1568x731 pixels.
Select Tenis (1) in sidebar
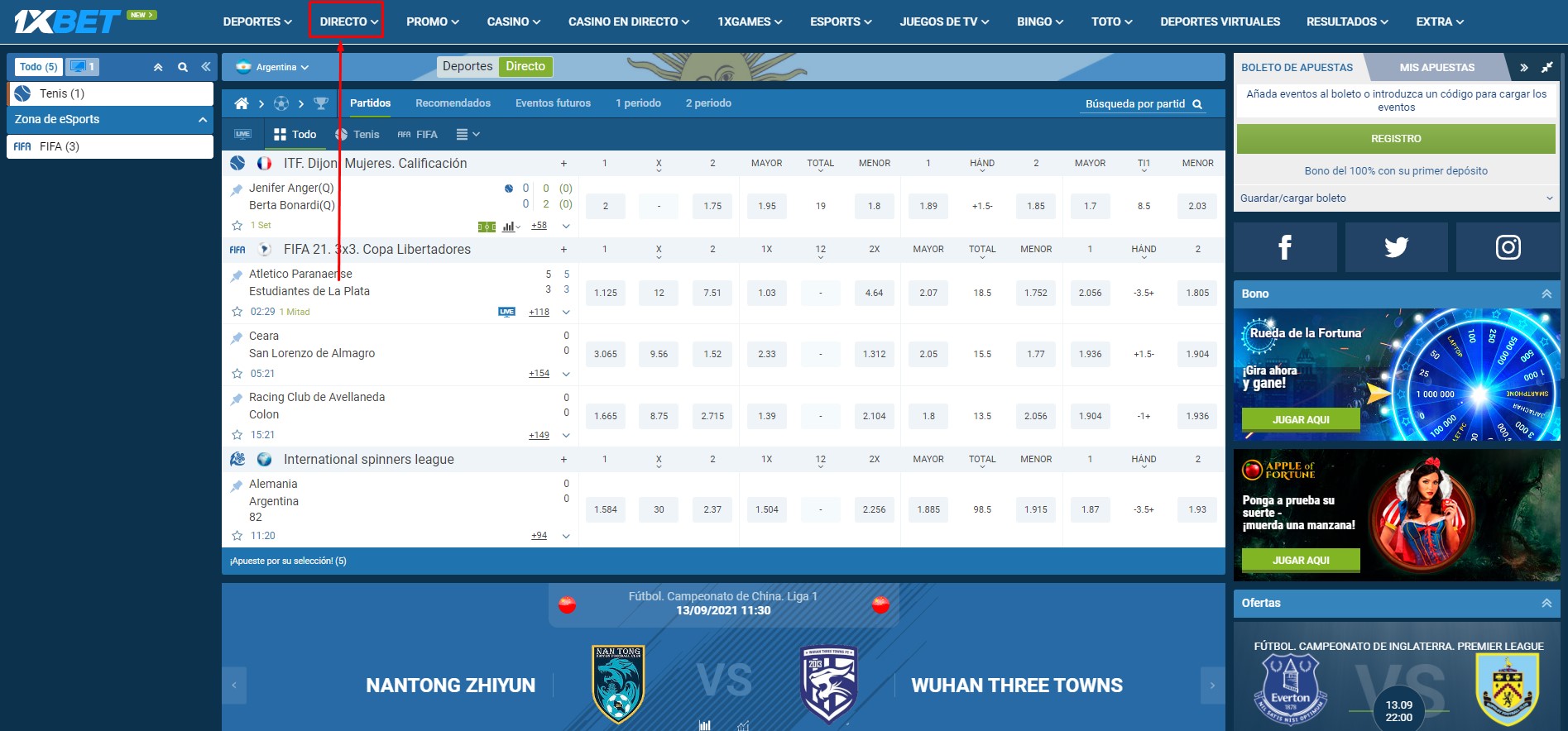[110, 93]
